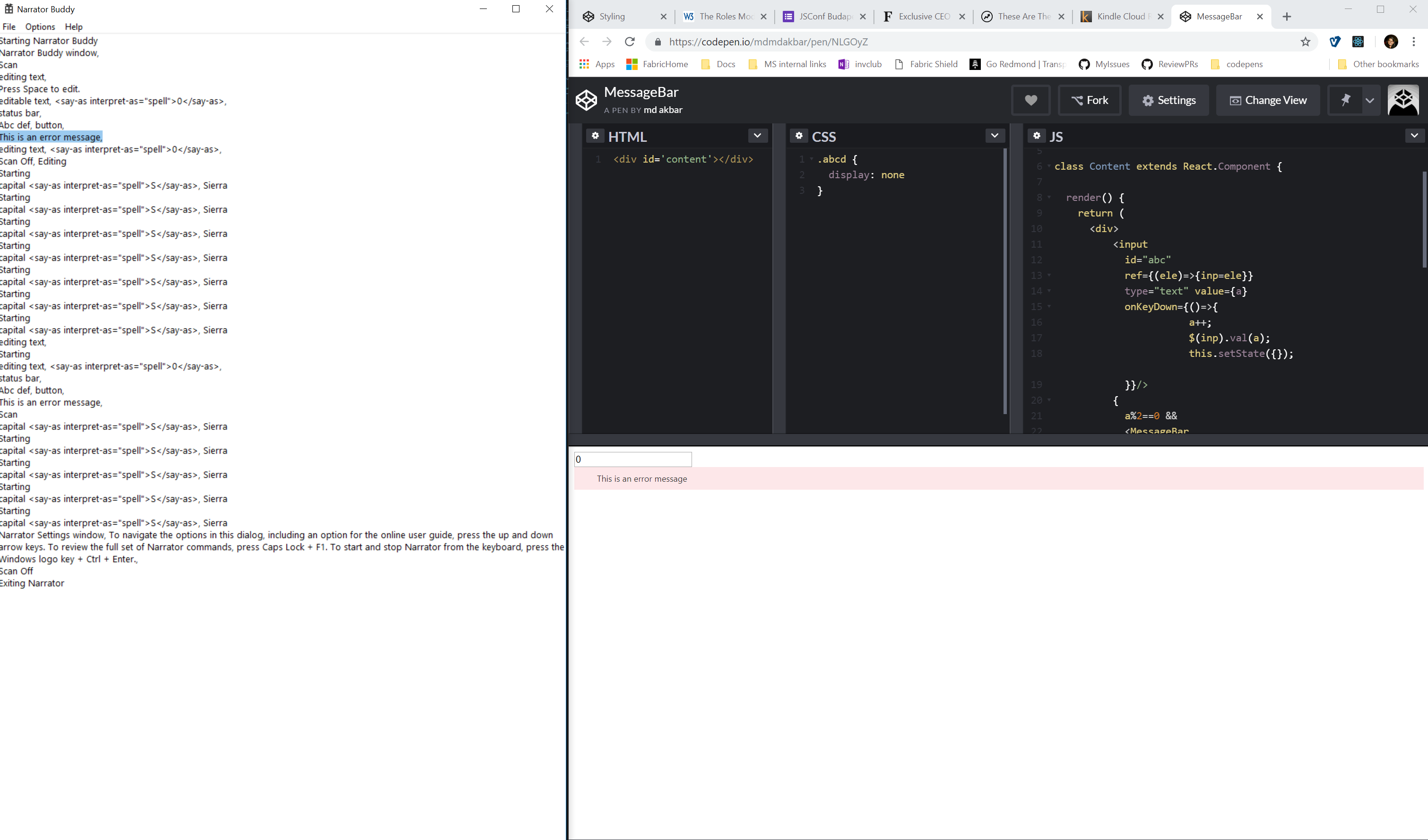Image resolution: width=1428 pixels, height=840 pixels.
Task: Select the pin icon near Change View
Action: click(1345, 100)
